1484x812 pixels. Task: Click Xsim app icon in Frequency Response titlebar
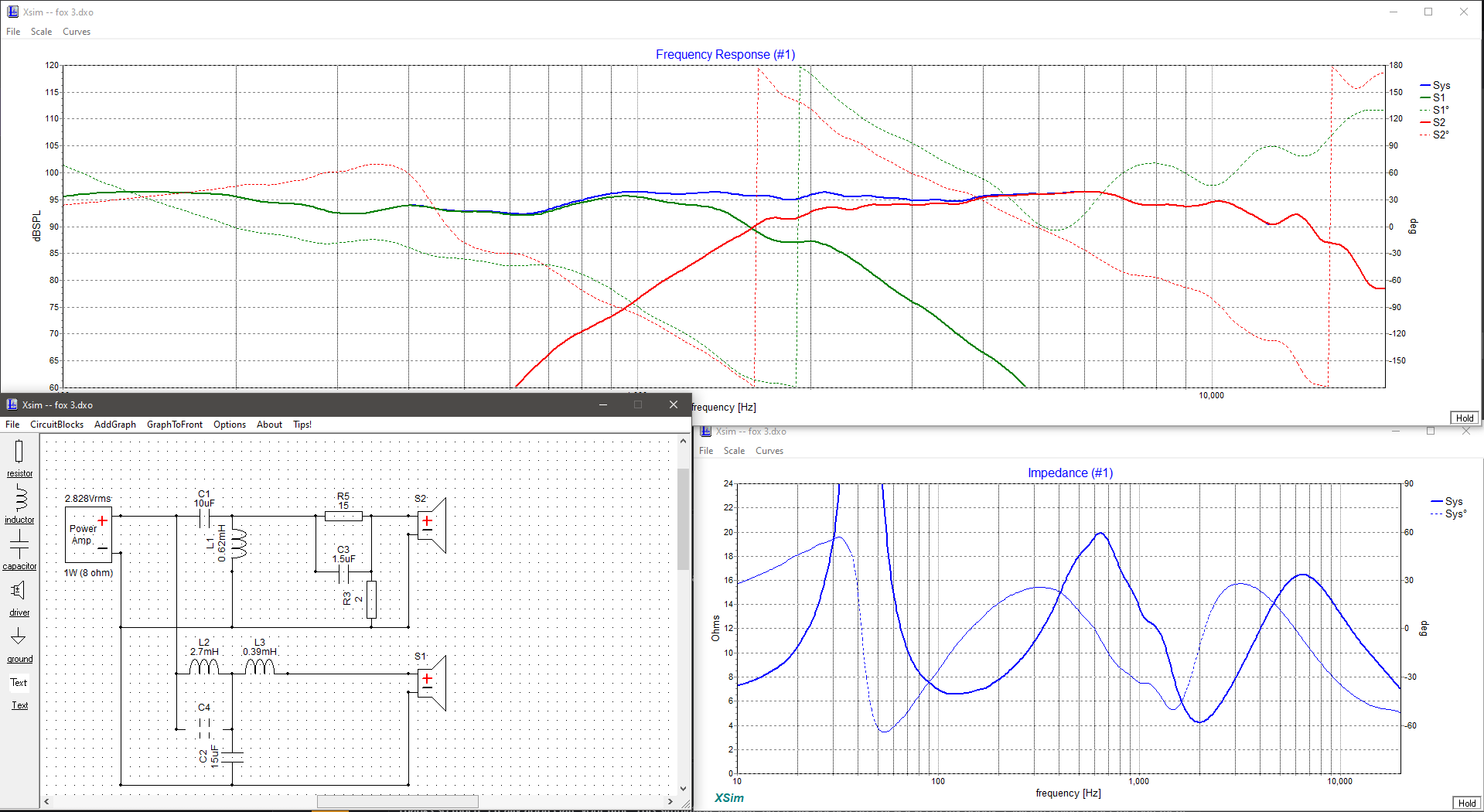click(x=12, y=12)
